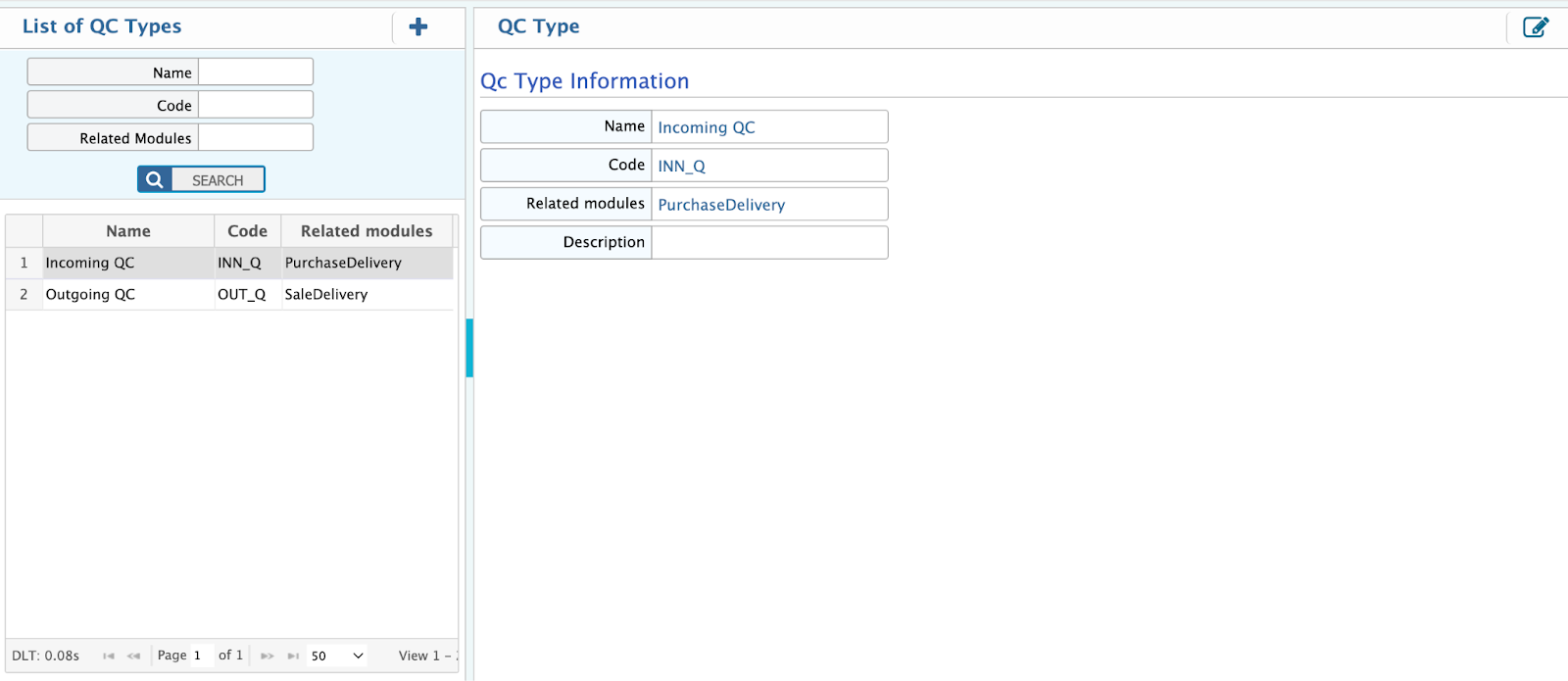This screenshot has width=1568, height=681.
Task: Click the page number input box
Action: pos(200,656)
